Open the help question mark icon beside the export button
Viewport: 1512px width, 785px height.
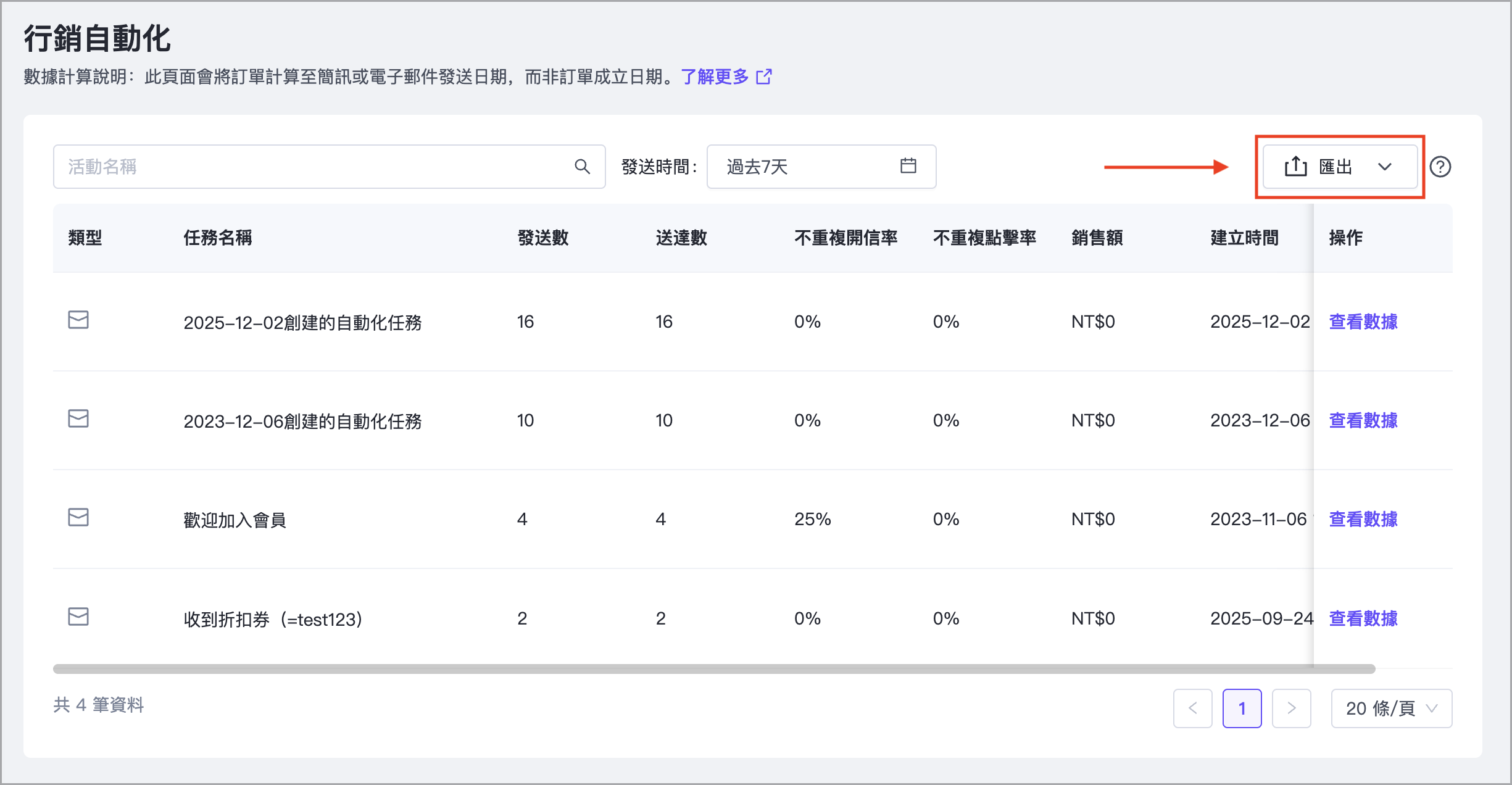coord(1440,166)
